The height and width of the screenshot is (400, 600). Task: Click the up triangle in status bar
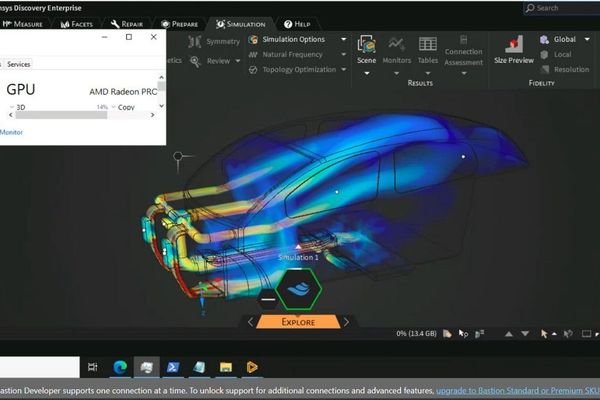point(509,334)
